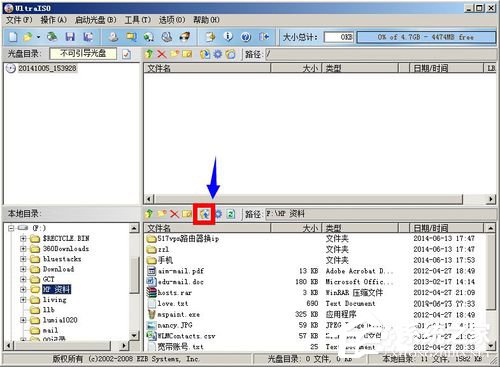Open the dropdown arrow beside Open icon

point(38,37)
